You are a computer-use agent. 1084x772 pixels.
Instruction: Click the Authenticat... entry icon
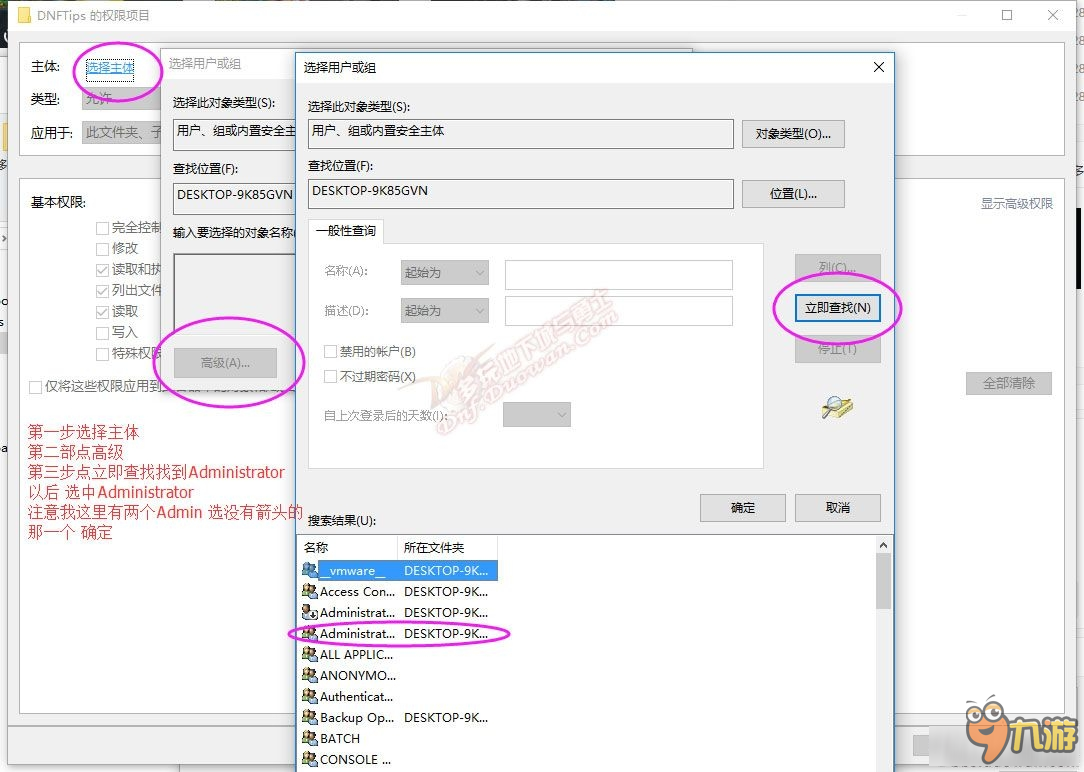pos(310,696)
